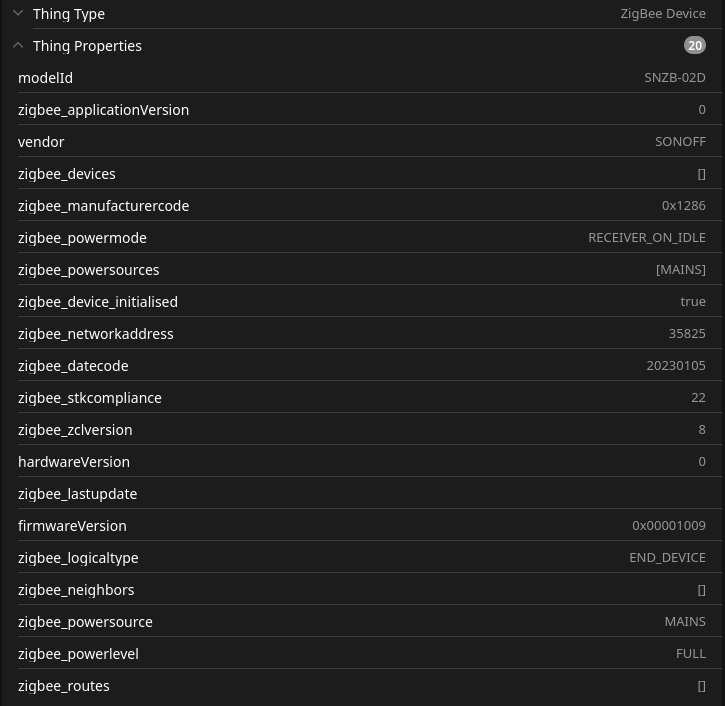
Task: Click the SNZB-02D model value
Action: point(674,78)
